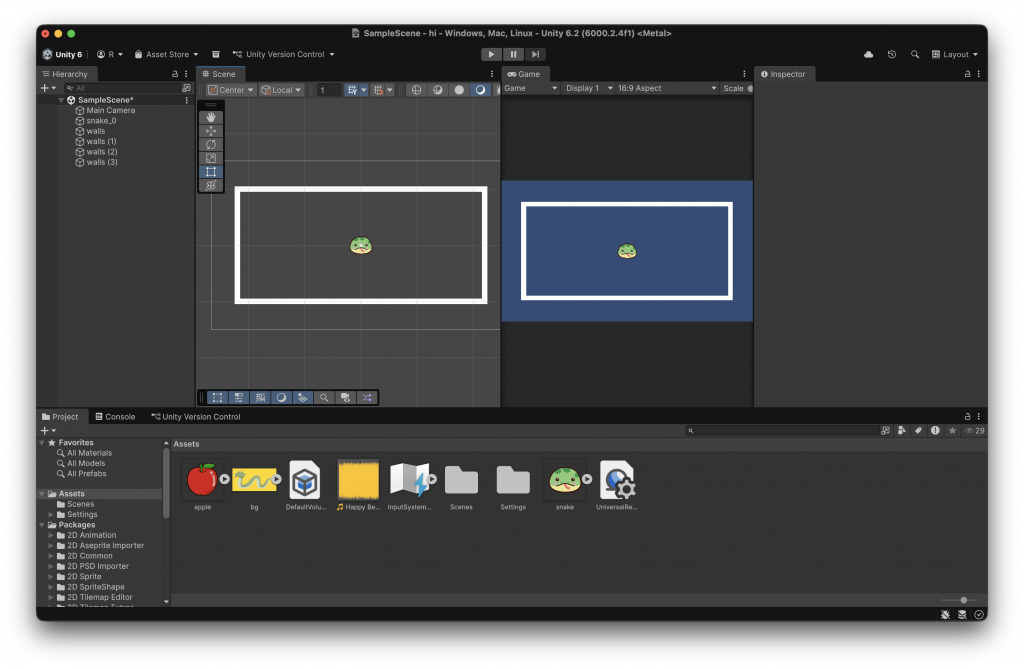1024x669 pixels.
Task: Collapse the Assets folder tree arrow
Action: pos(42,494)
